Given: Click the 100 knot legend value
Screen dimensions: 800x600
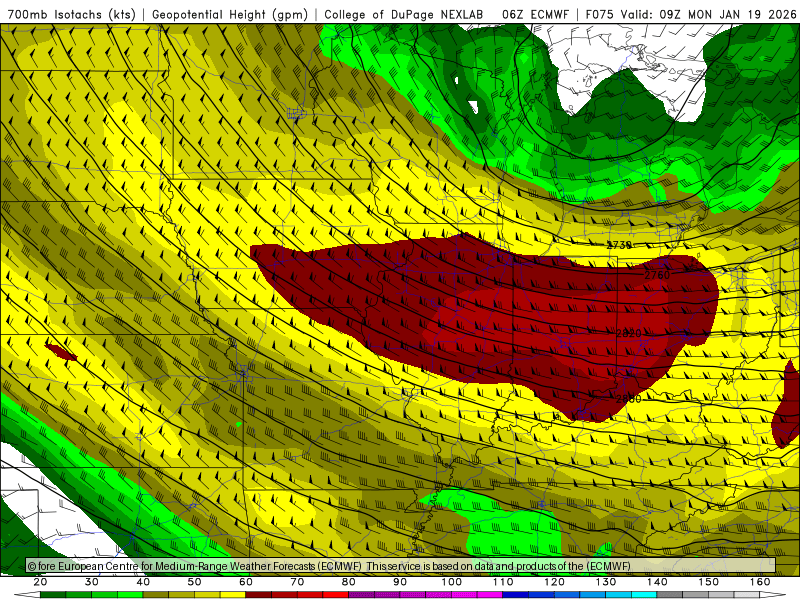Looking at the screenshot, I should tap(452, 582).
